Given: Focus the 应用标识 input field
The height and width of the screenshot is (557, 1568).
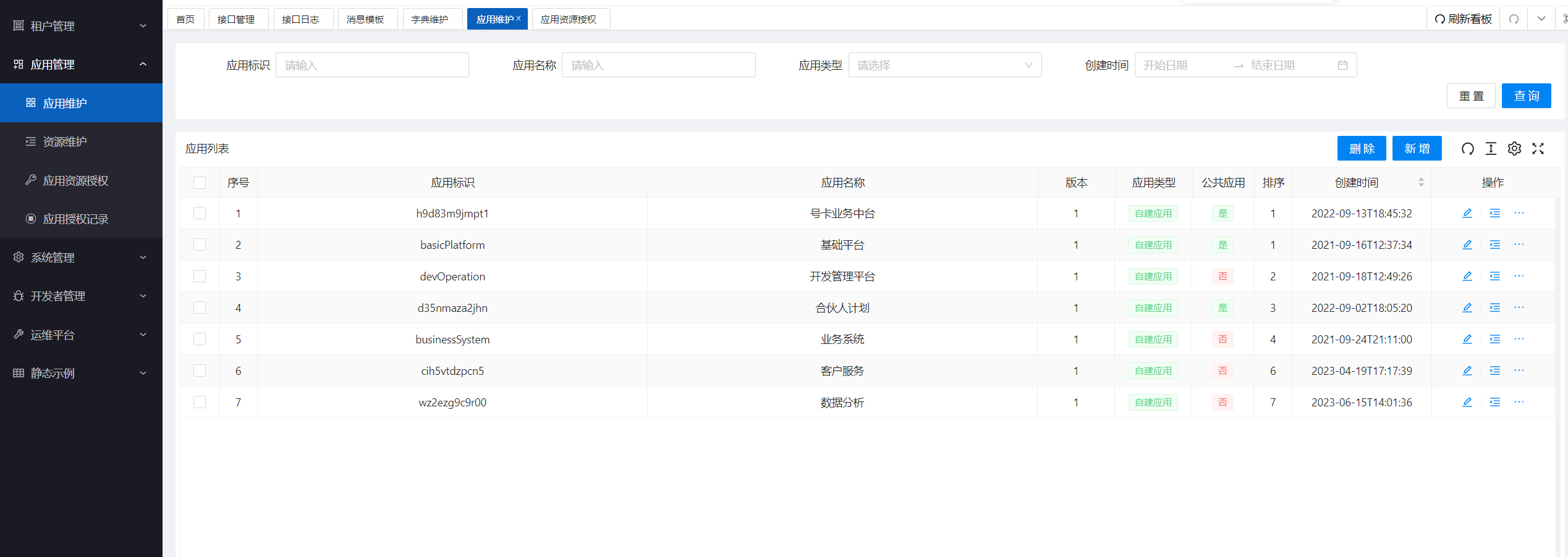Looking at the screenshot, I should coord(372,65).
